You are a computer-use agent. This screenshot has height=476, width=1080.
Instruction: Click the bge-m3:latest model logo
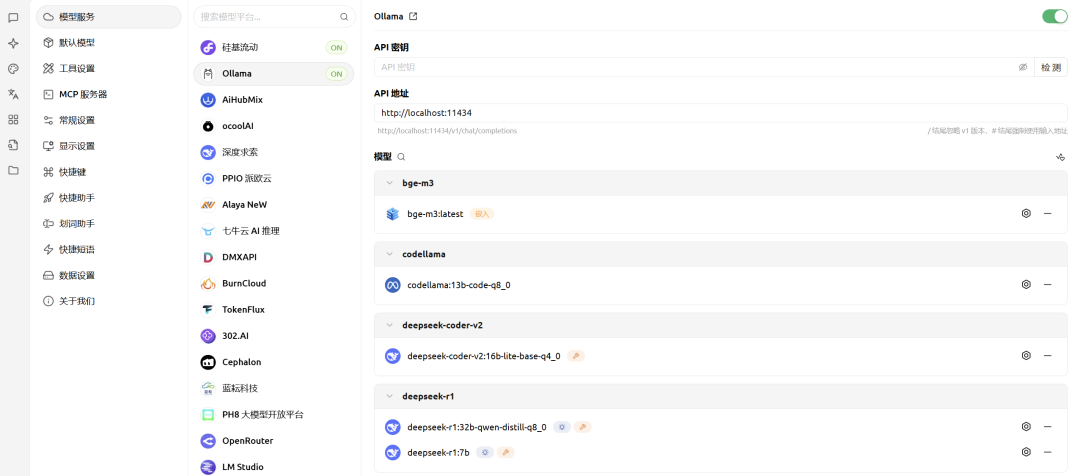[x=393, y=214]
